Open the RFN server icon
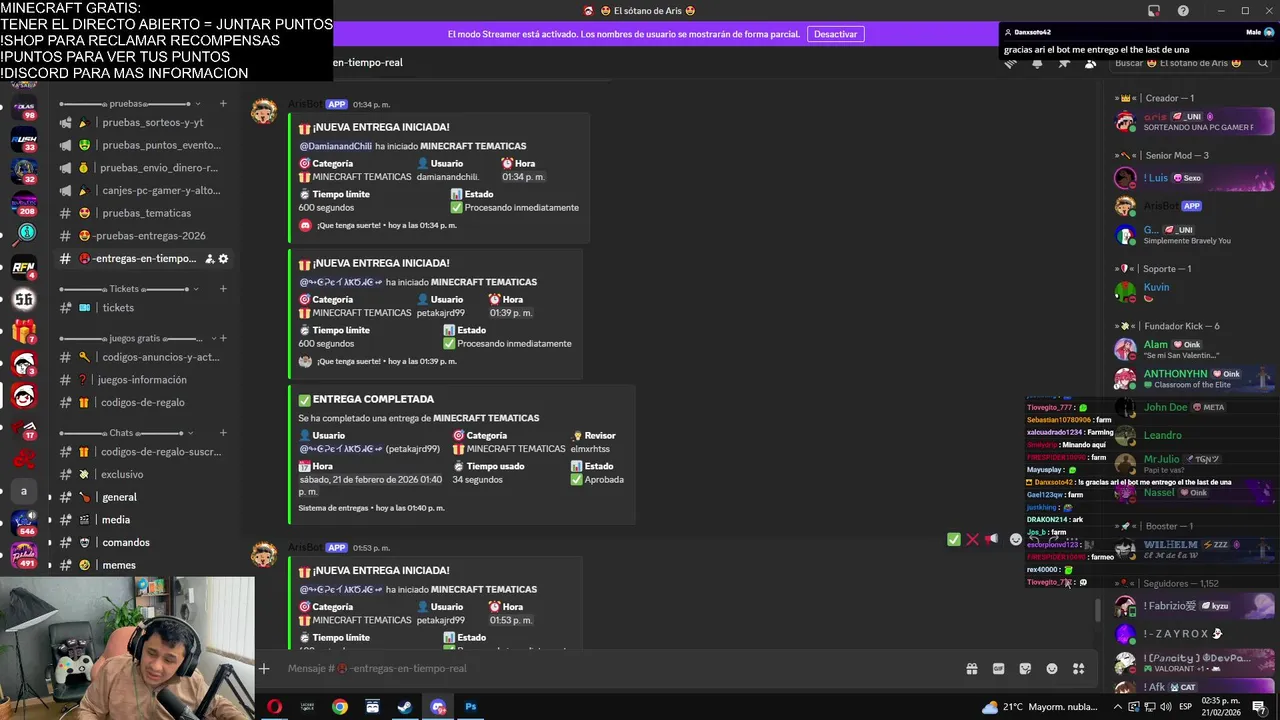Screen dimensions: 1280x720 [x=24, y=266]
